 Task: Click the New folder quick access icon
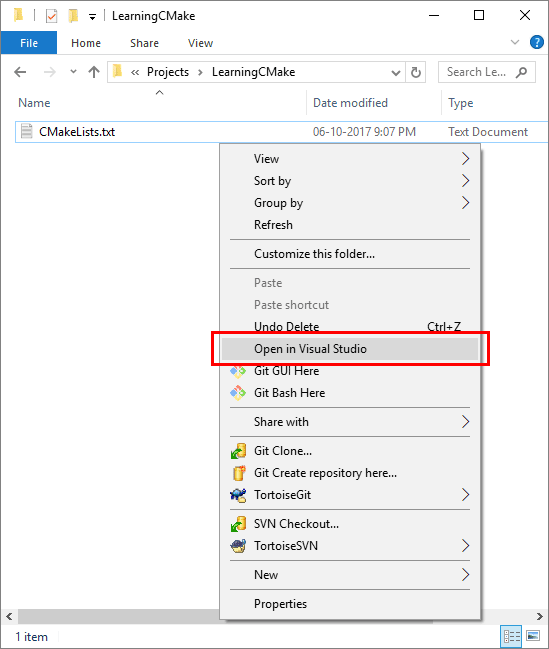click(x=73, y=16)
